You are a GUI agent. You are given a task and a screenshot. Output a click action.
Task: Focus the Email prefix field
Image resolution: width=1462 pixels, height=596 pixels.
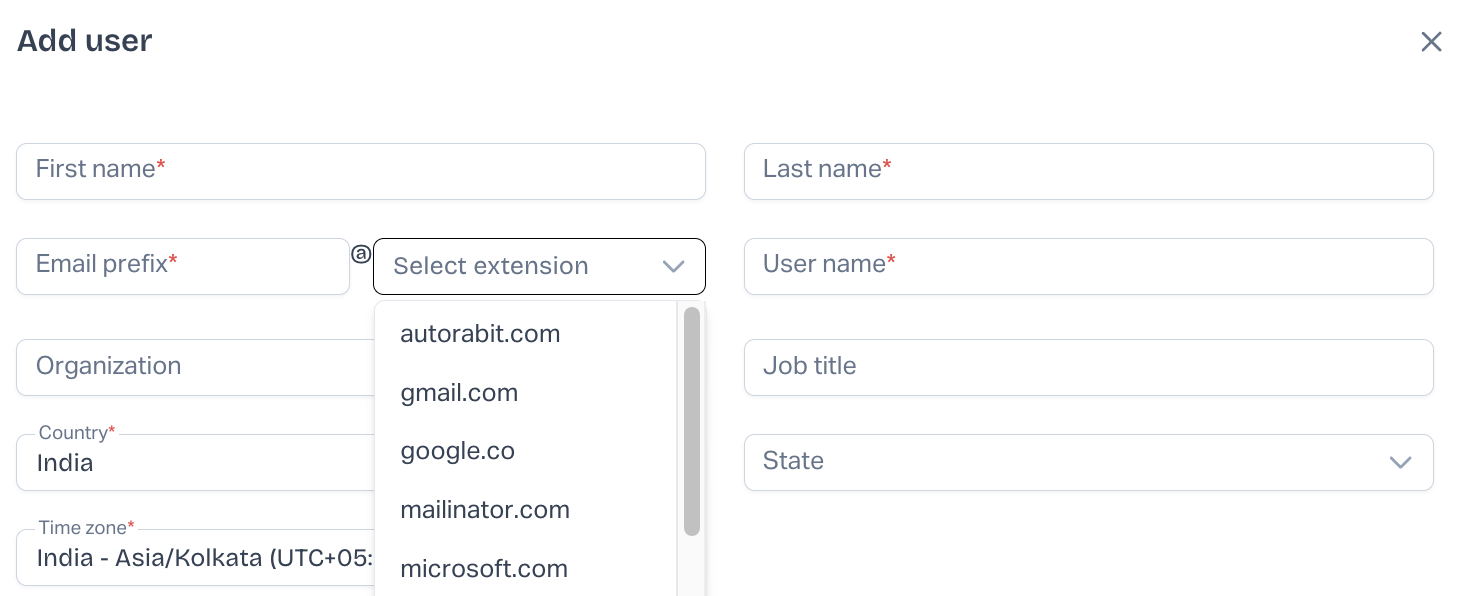point(182,266)
